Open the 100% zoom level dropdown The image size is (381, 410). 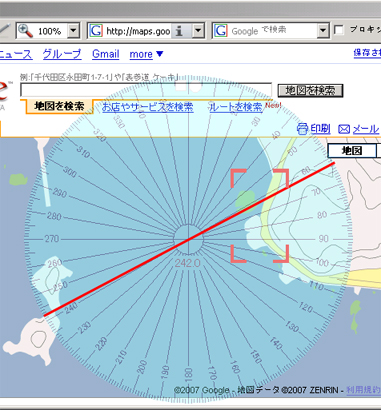74,31
